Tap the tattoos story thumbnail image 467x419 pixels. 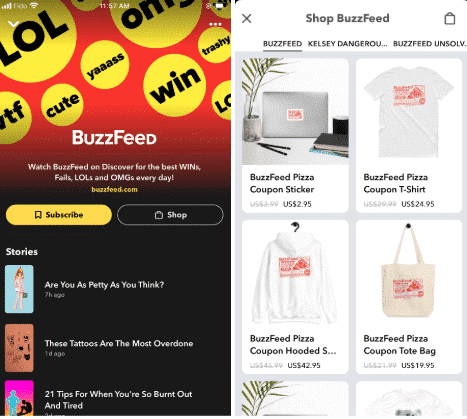(x=19, y=348)
